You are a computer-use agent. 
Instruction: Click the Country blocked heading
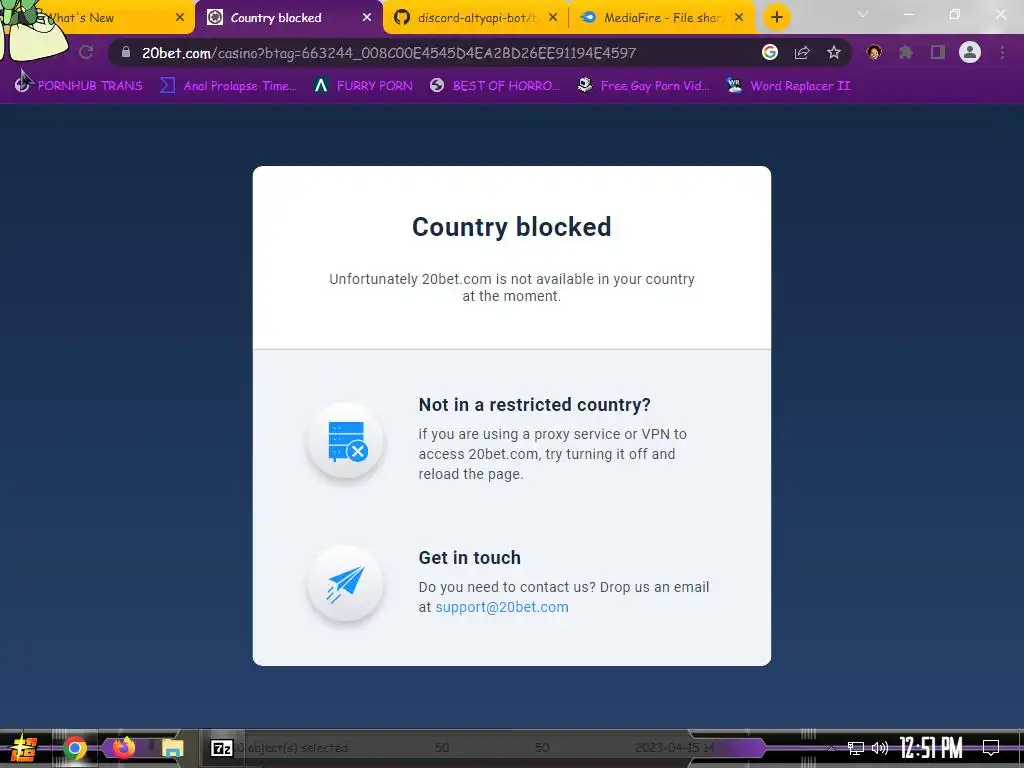[x=511, y=227]
